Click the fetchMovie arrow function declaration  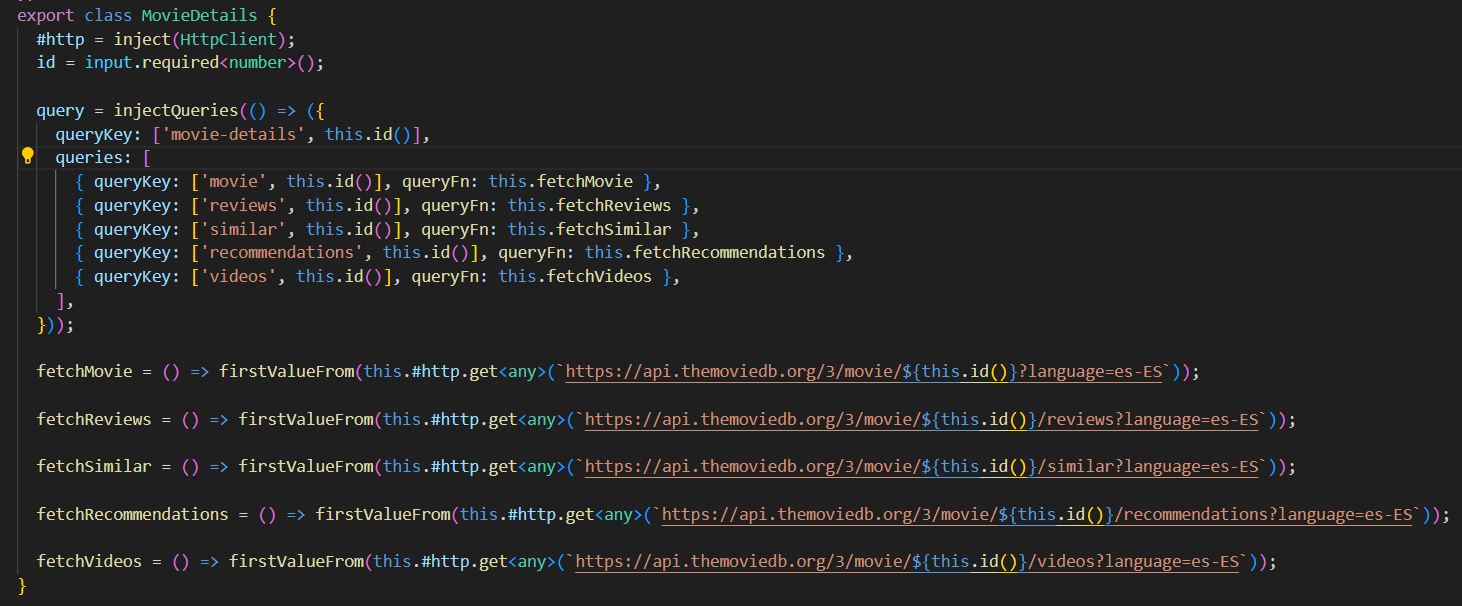(85, 371)
